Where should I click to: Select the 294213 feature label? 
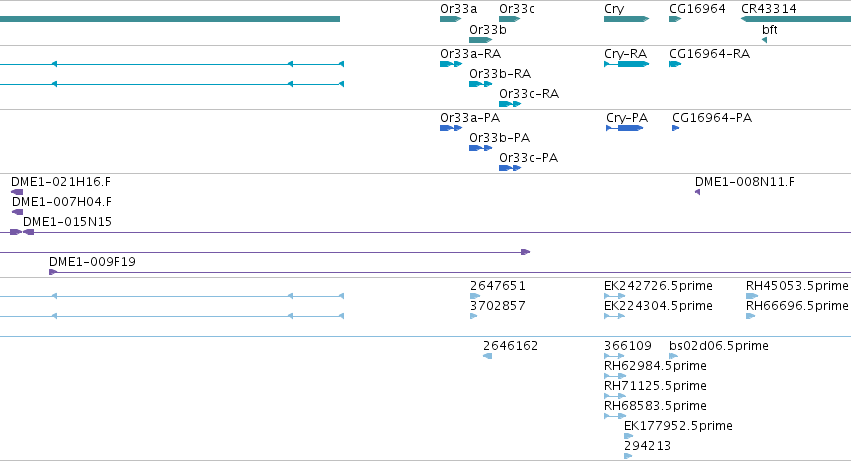[x=647, y=446]
